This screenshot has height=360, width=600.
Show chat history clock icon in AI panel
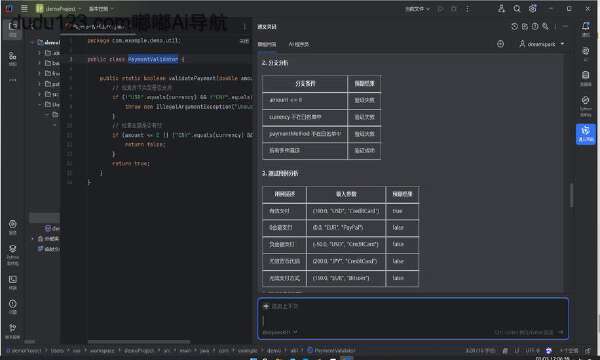pyautogui.click(x=514, y=26)
